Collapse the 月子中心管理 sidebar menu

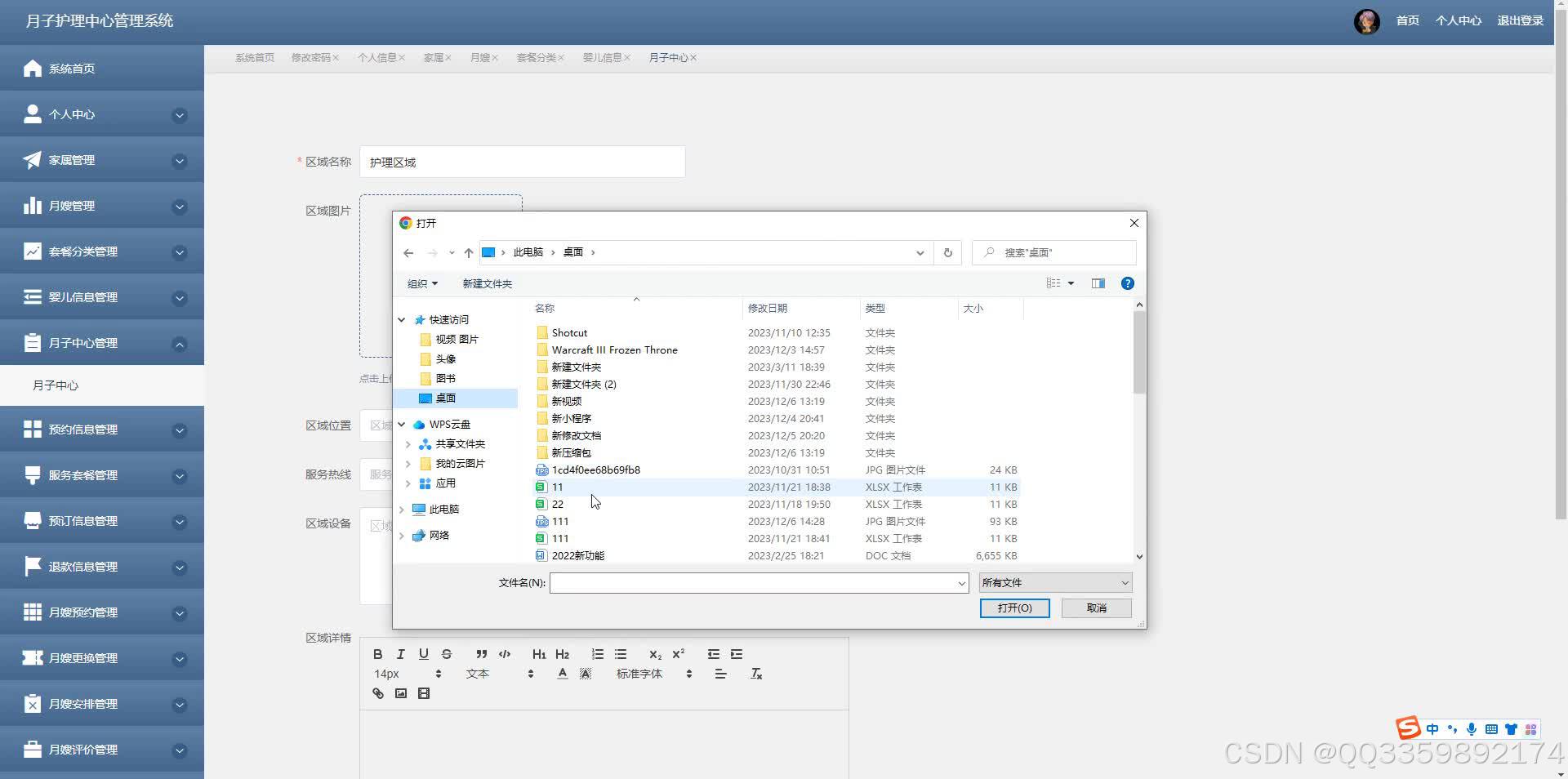(102, 343)
